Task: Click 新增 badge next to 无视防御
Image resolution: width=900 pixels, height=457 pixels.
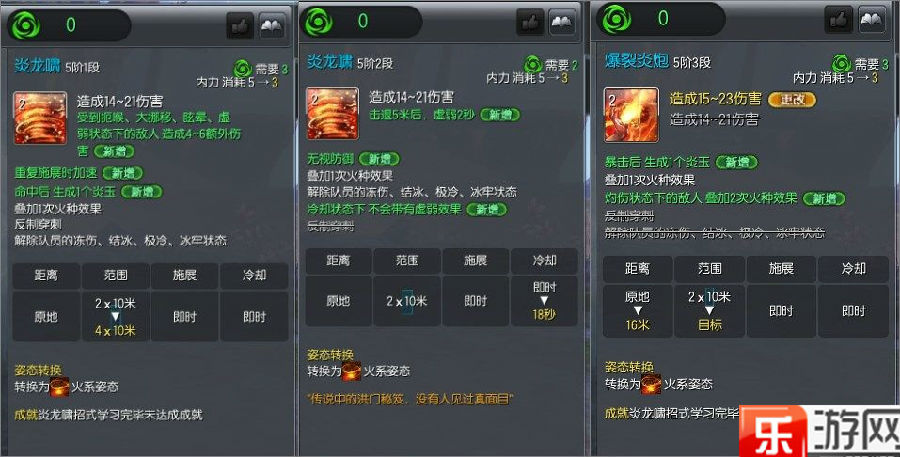Action: click(379, 158)
